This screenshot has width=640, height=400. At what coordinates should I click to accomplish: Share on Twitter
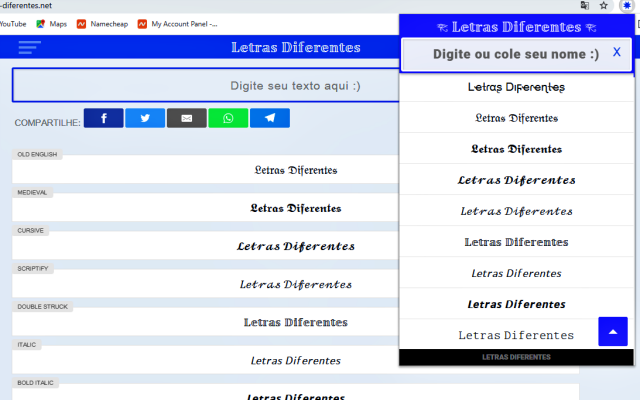coord(145,118)
